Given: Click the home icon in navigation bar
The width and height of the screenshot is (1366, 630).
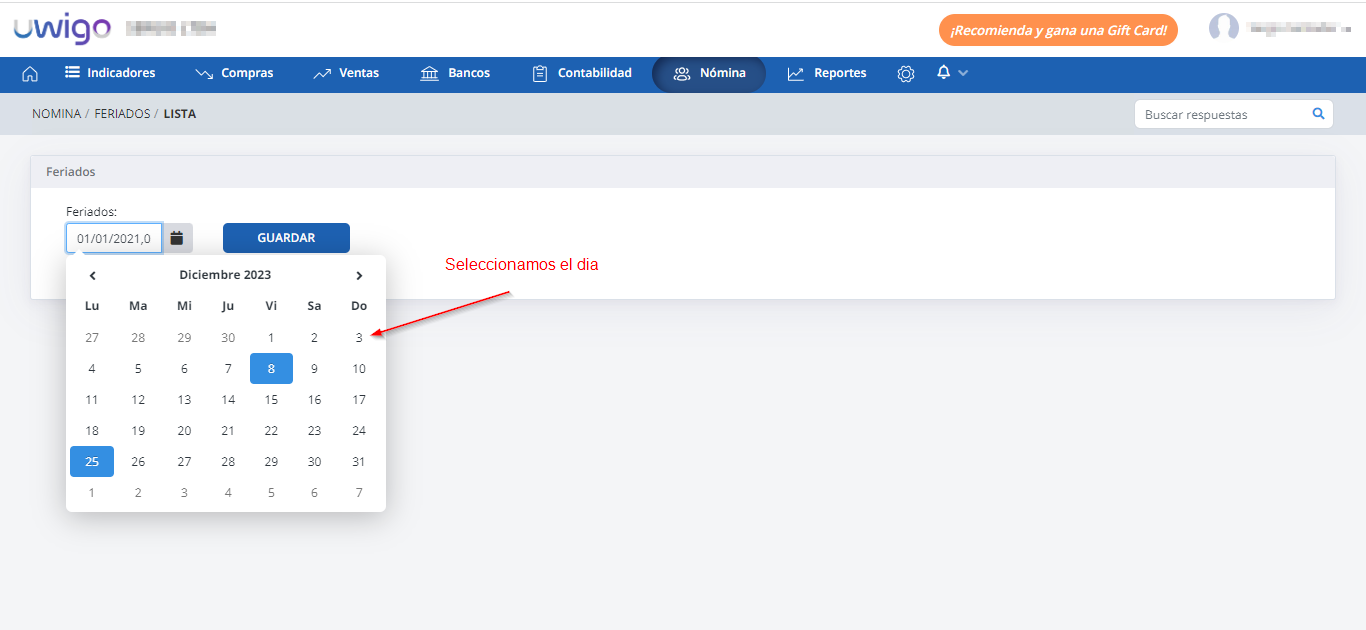Looking at the screenshot, I should pyautogui.click(x=30, y=74).
